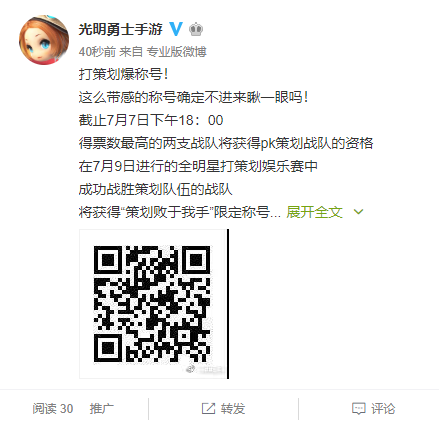Click the line 截止7月7日下午18:00
Screen dimensions: 439x426
(151, 120)
